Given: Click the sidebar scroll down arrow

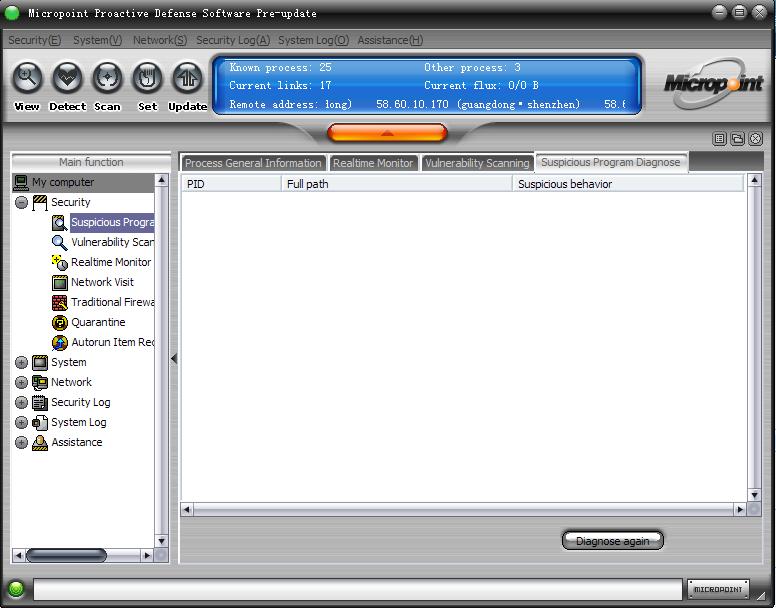Looking at the screenshot, I should click(x=161, y=541).
